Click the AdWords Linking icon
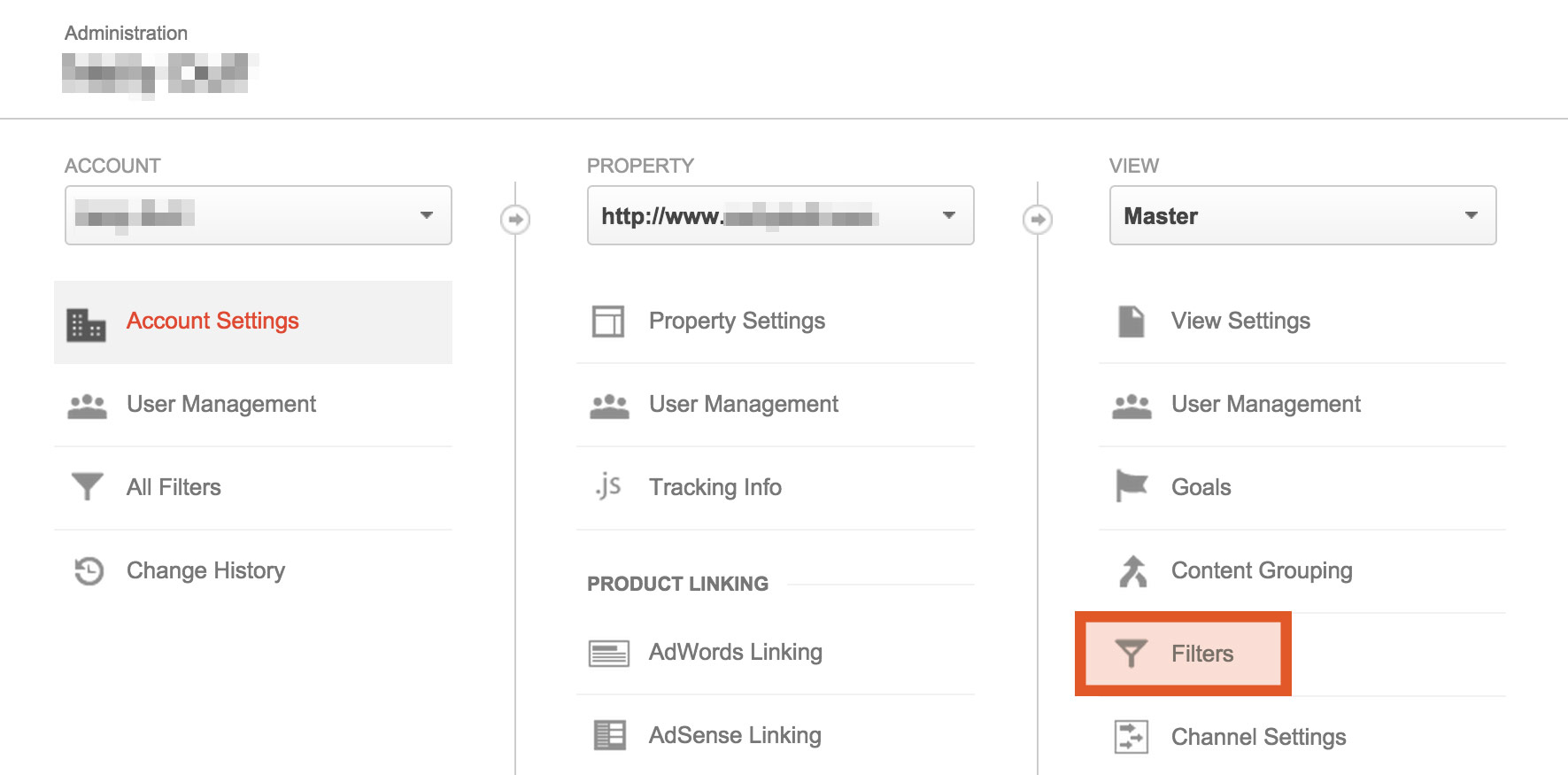Viewport: 1568px width, 775px height. 609,654
